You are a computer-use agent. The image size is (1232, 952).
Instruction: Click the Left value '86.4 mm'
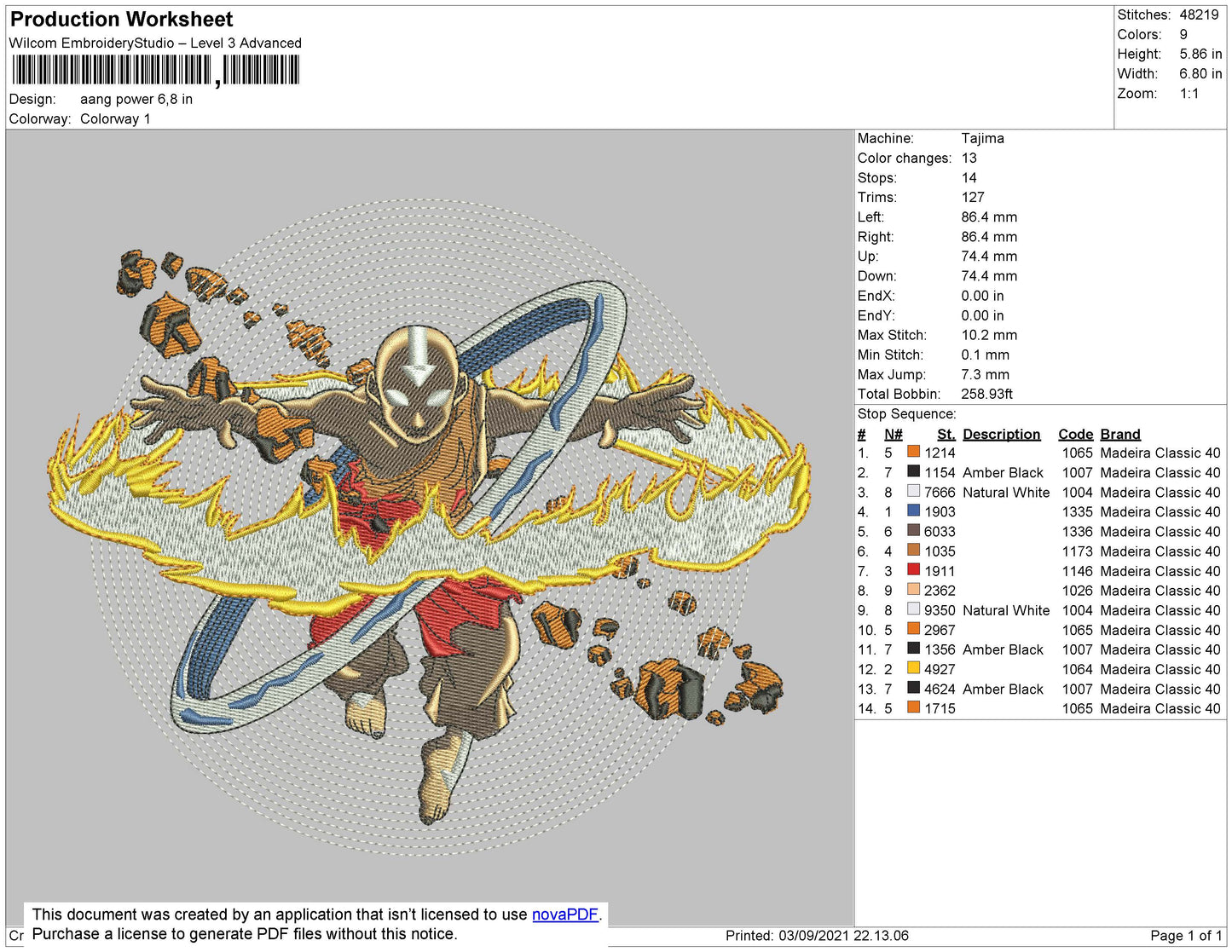(989, 216)
